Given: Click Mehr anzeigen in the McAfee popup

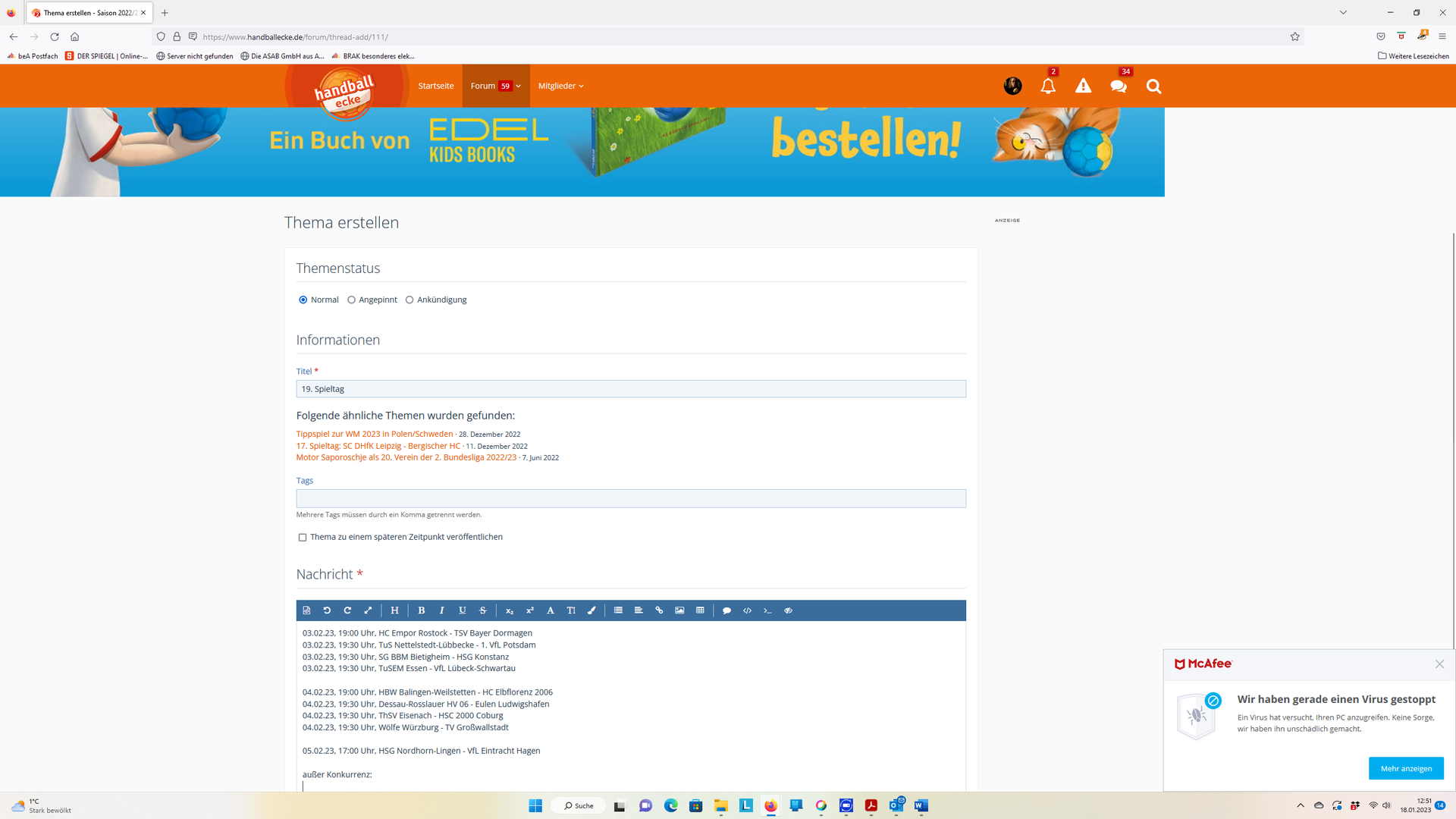Looking at the screenshot, I should [1406, 768].
